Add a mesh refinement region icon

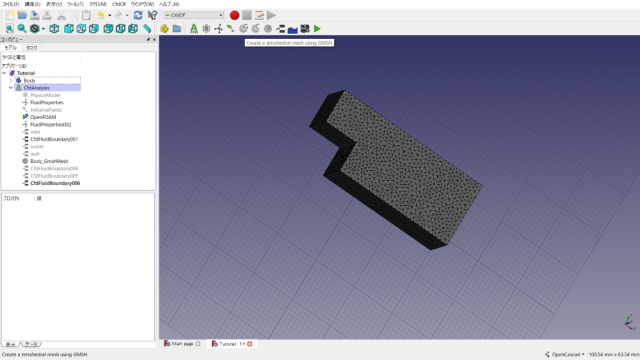268,29
